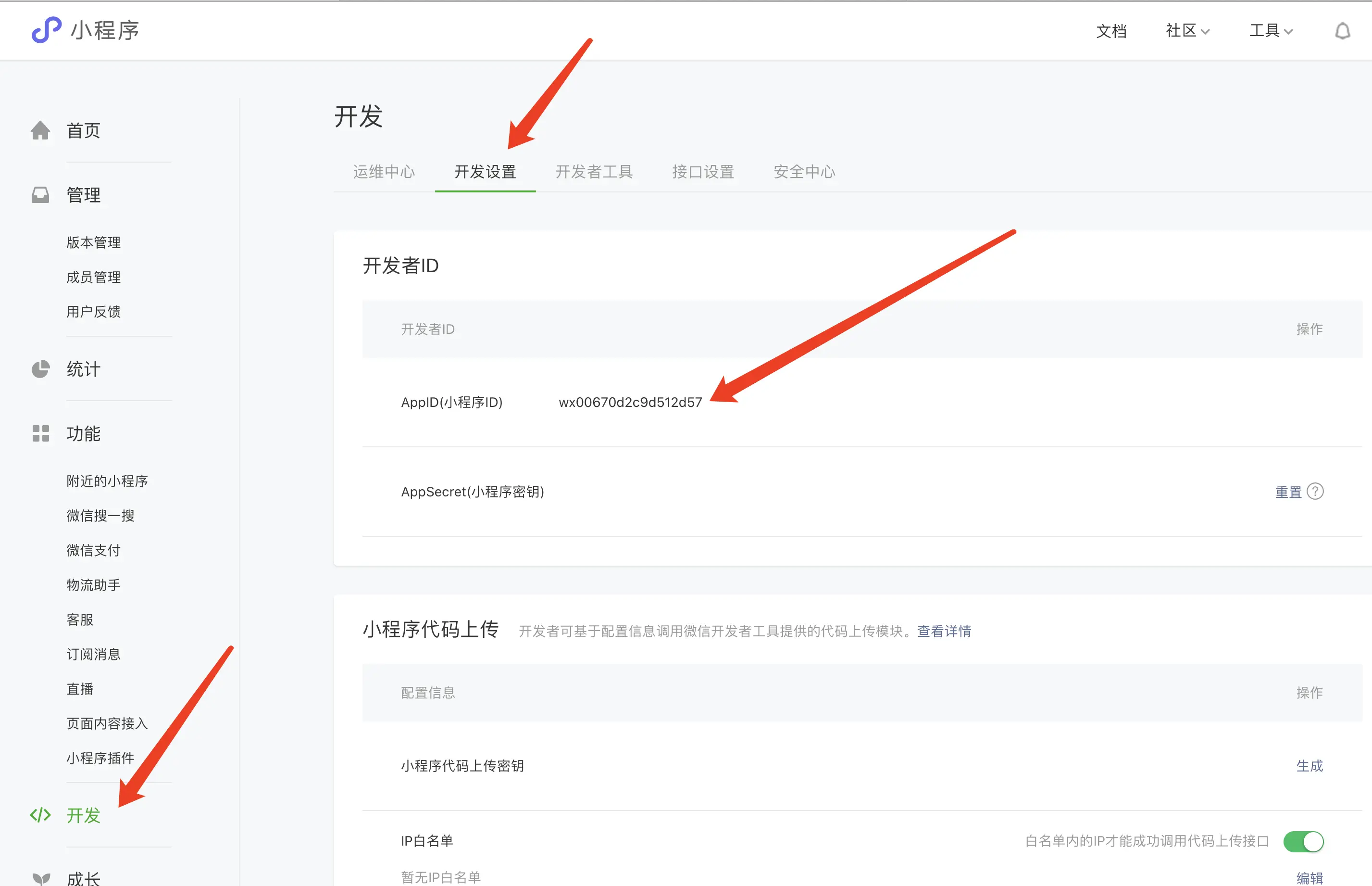
Task: Open the notification bell
Action: tap(1342, 31)
